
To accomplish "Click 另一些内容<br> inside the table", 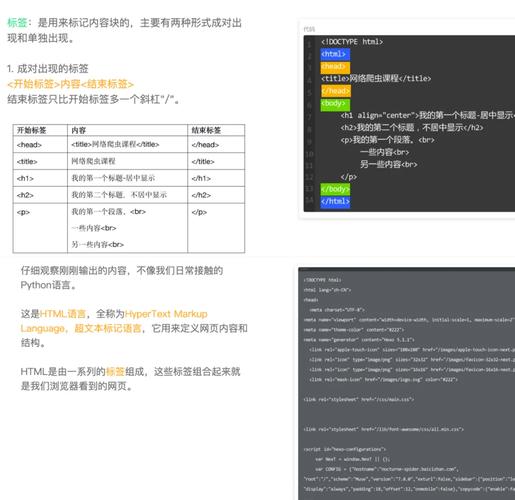I will (97, 244).
